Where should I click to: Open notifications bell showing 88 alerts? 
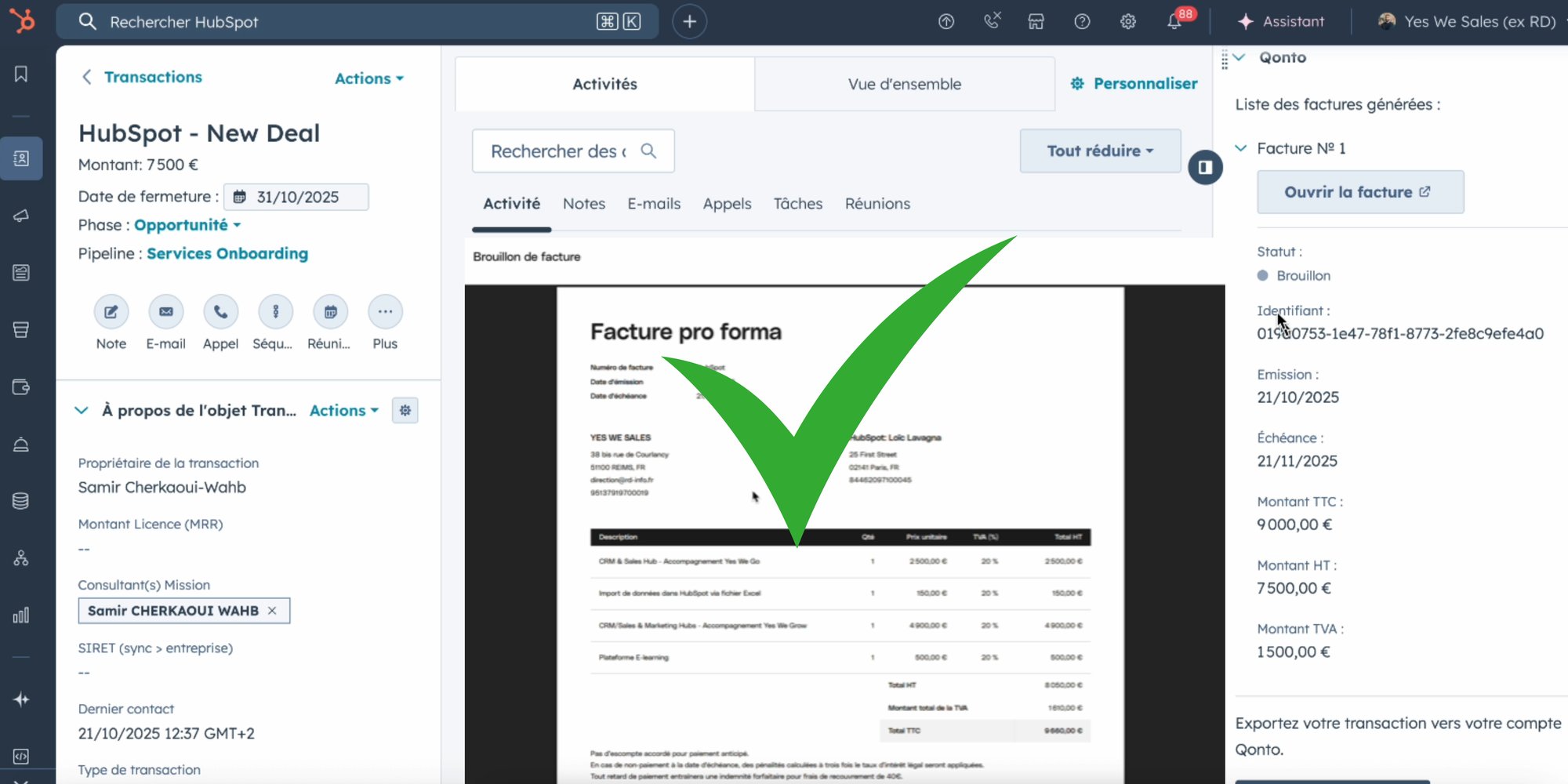tap(1174, 21)
